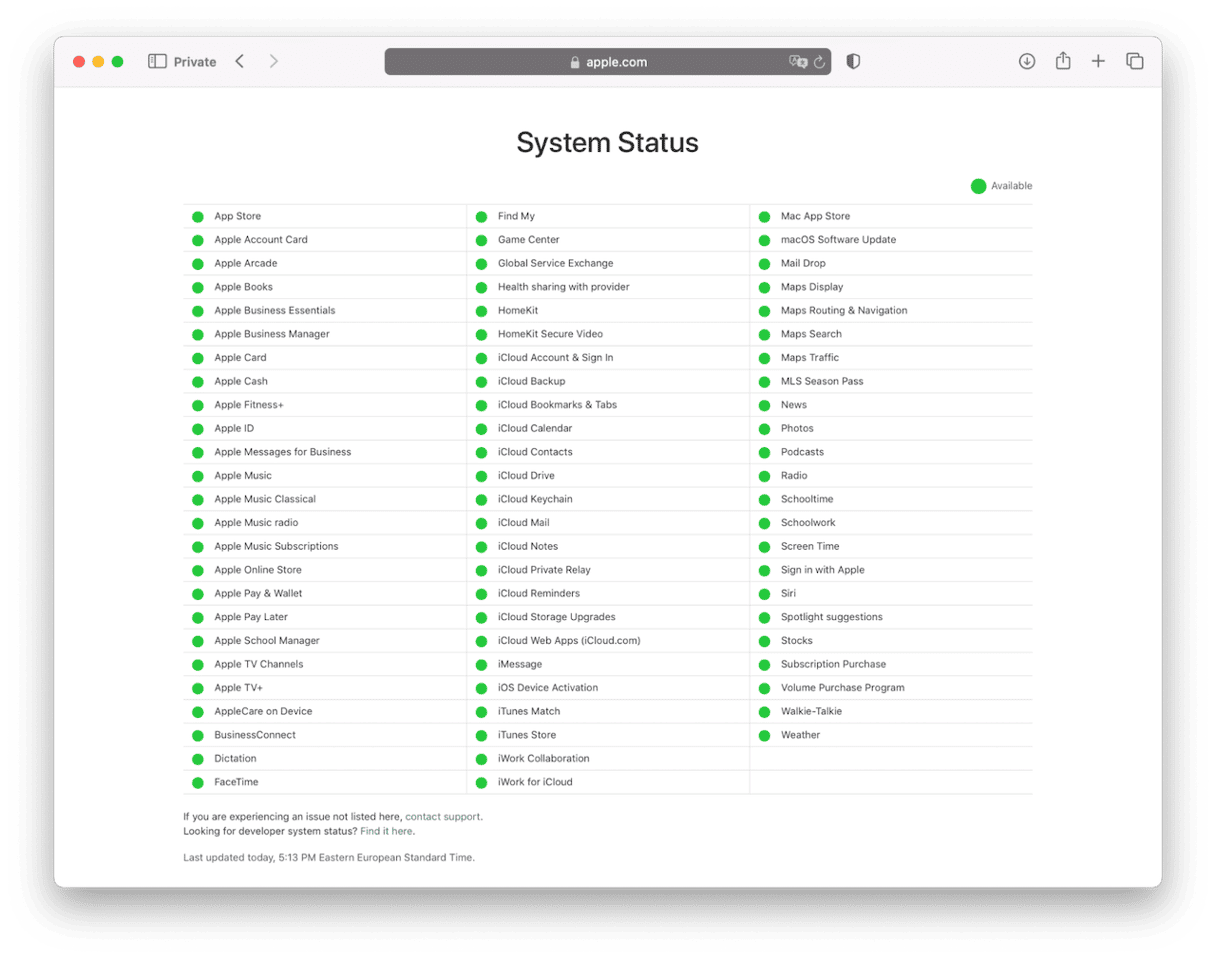Click iCloud Web Apps (iCloud.com) text
This screenshot has width=1216, height=959.
coord(569,640)
